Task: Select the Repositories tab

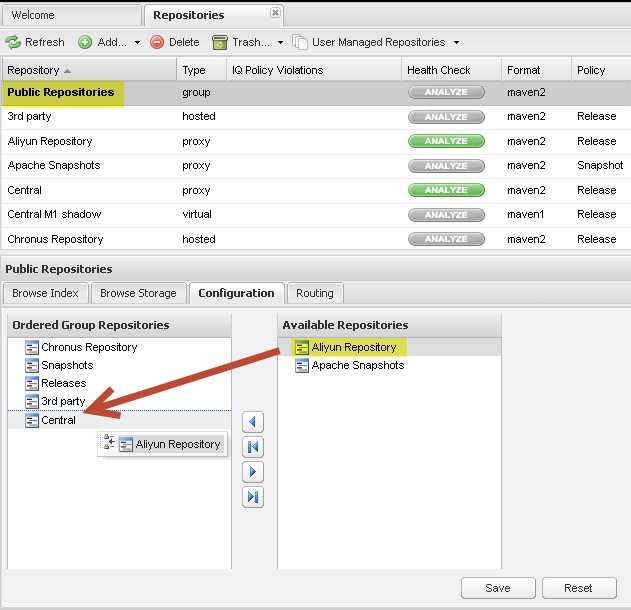Action: coord(213,15)
